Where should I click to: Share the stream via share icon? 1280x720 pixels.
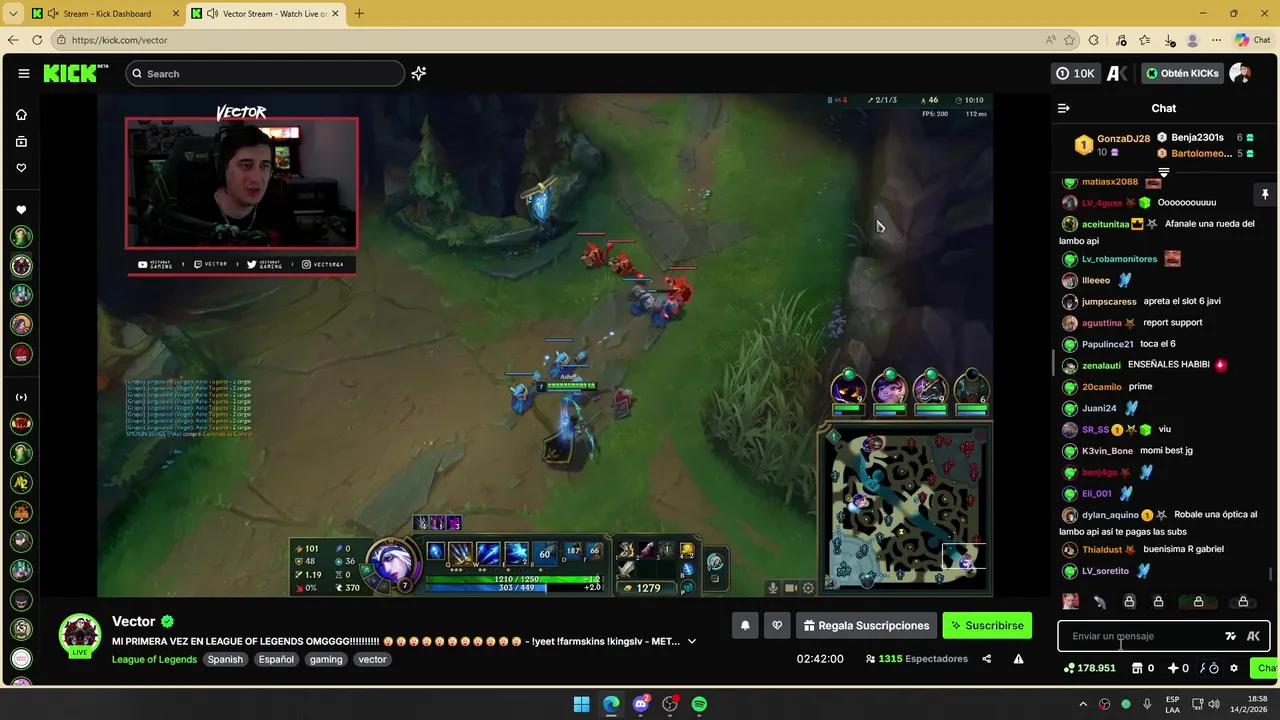coord(987,659)
